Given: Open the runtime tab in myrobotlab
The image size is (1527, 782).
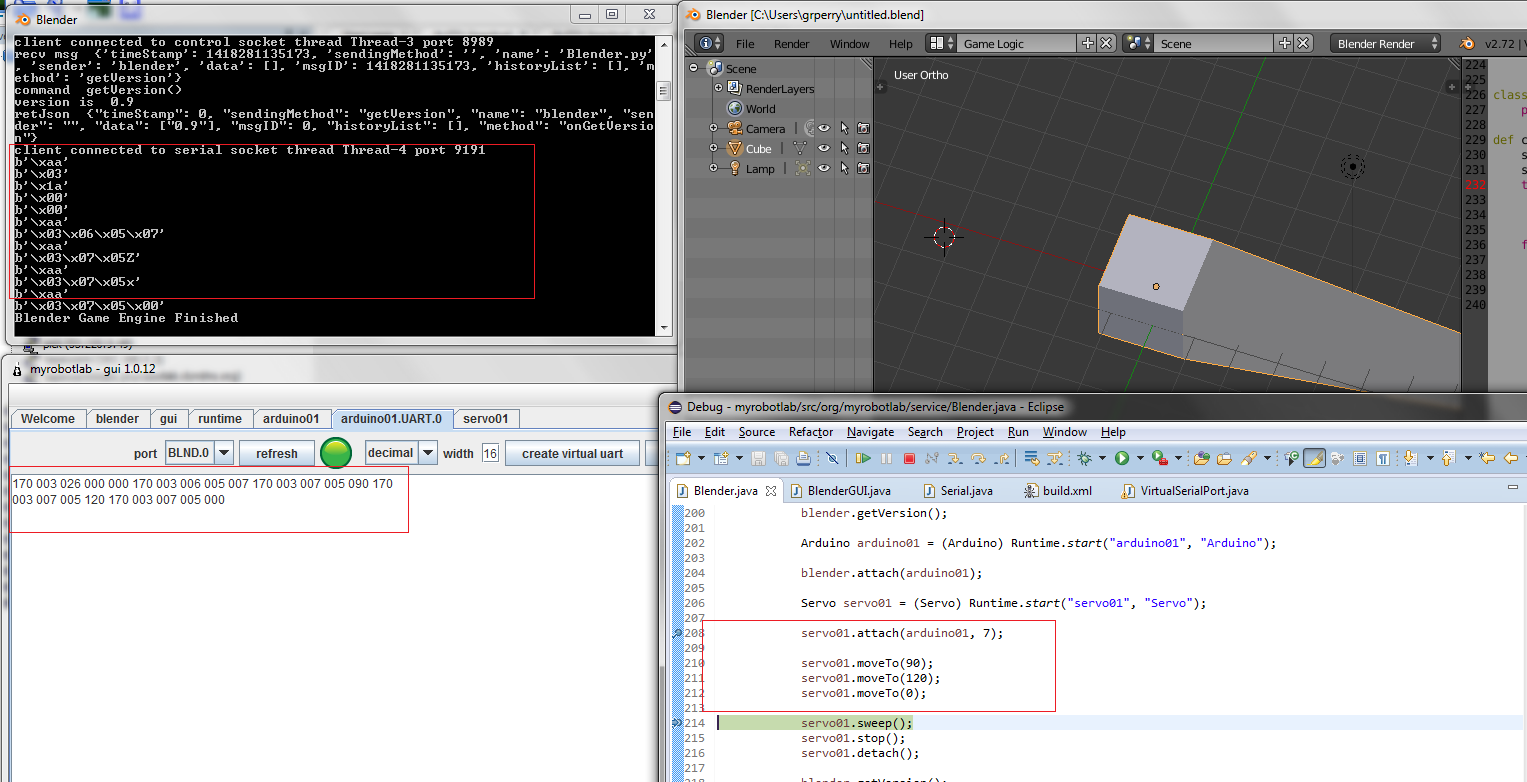Looking at the screenshot, I should click(x=219, y=419).
